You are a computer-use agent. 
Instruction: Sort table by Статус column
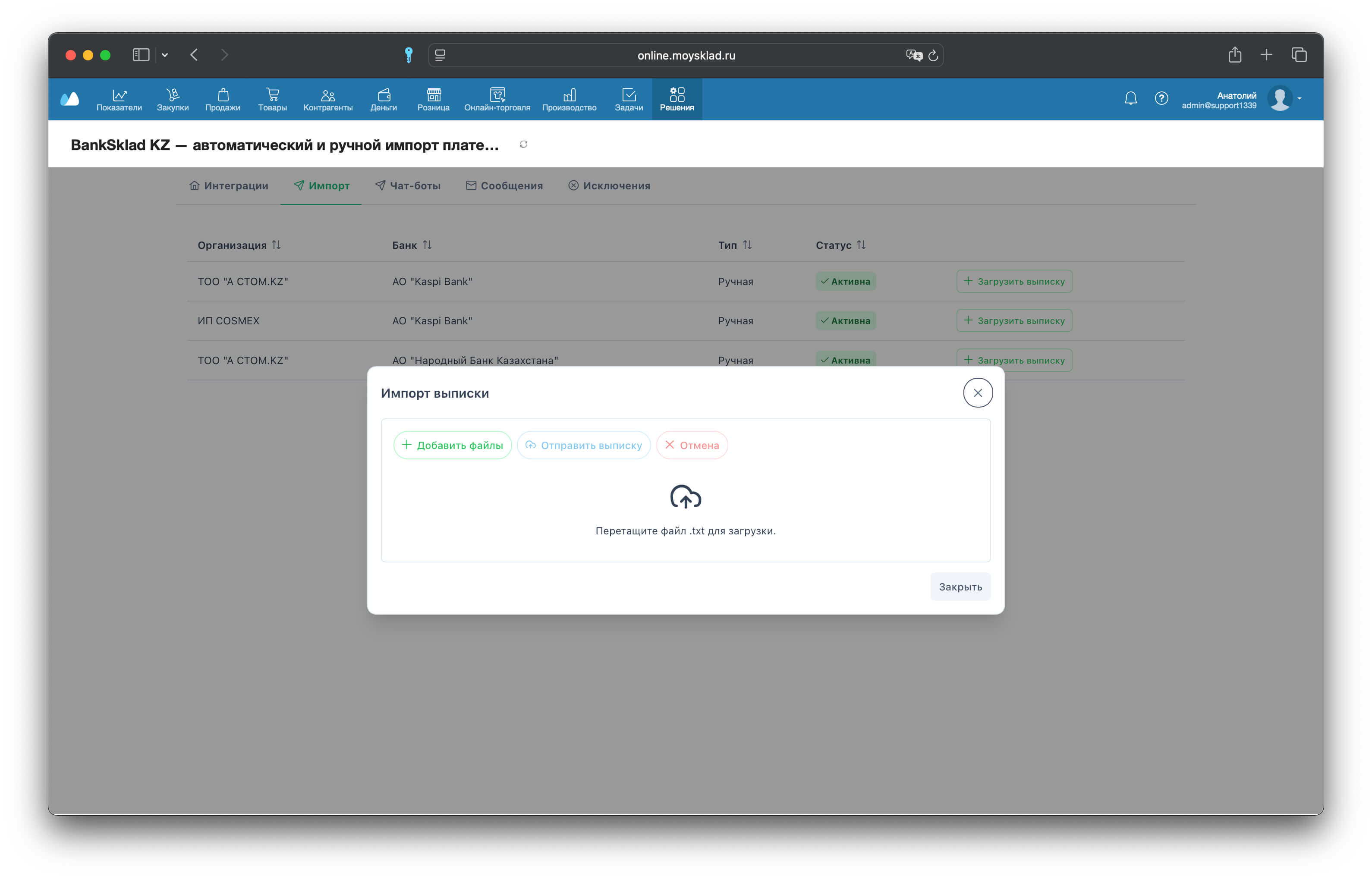[841, 245]
